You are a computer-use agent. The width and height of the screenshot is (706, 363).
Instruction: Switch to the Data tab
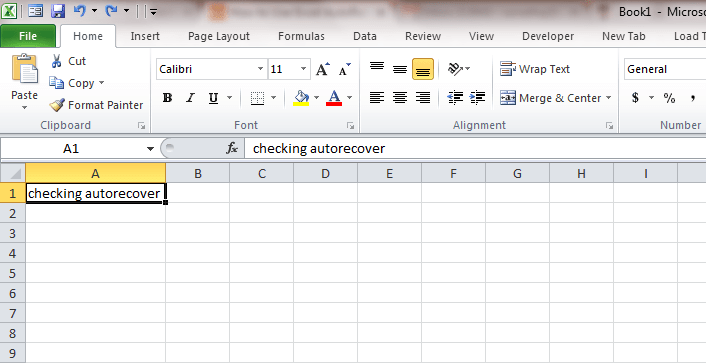click(365, 36)
